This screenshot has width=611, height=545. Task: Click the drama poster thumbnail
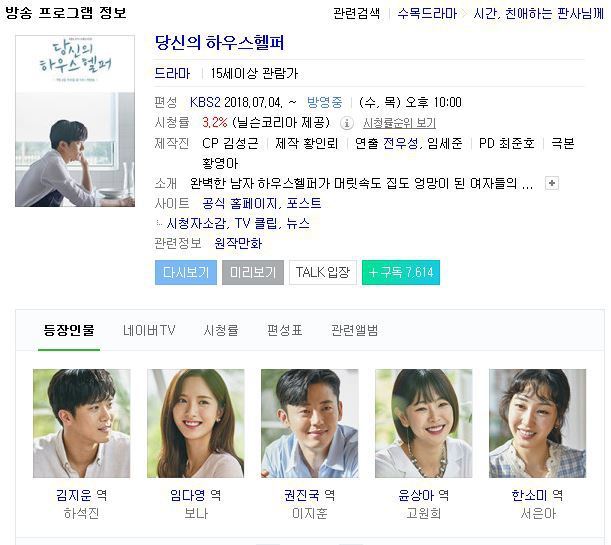coord(75,121)
